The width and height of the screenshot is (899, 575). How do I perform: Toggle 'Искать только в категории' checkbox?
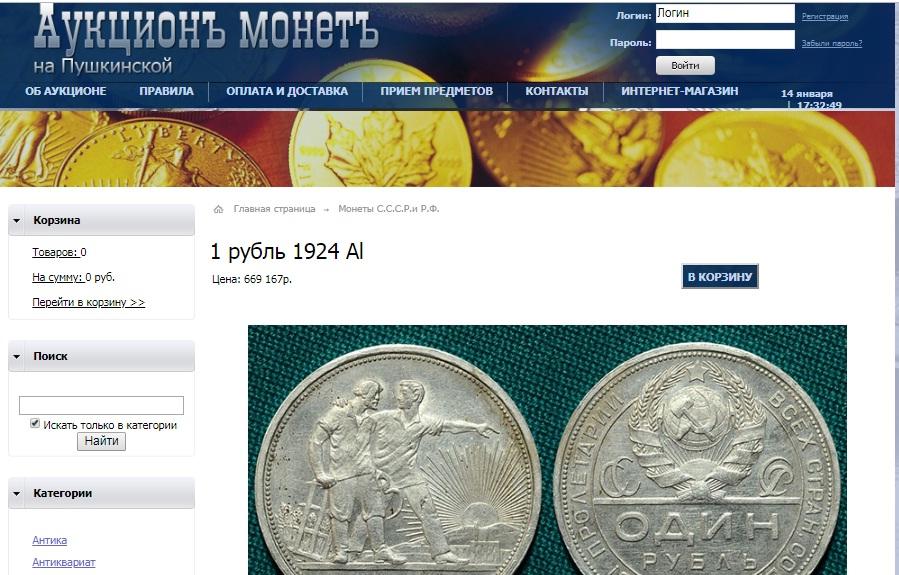click(35, 423)
